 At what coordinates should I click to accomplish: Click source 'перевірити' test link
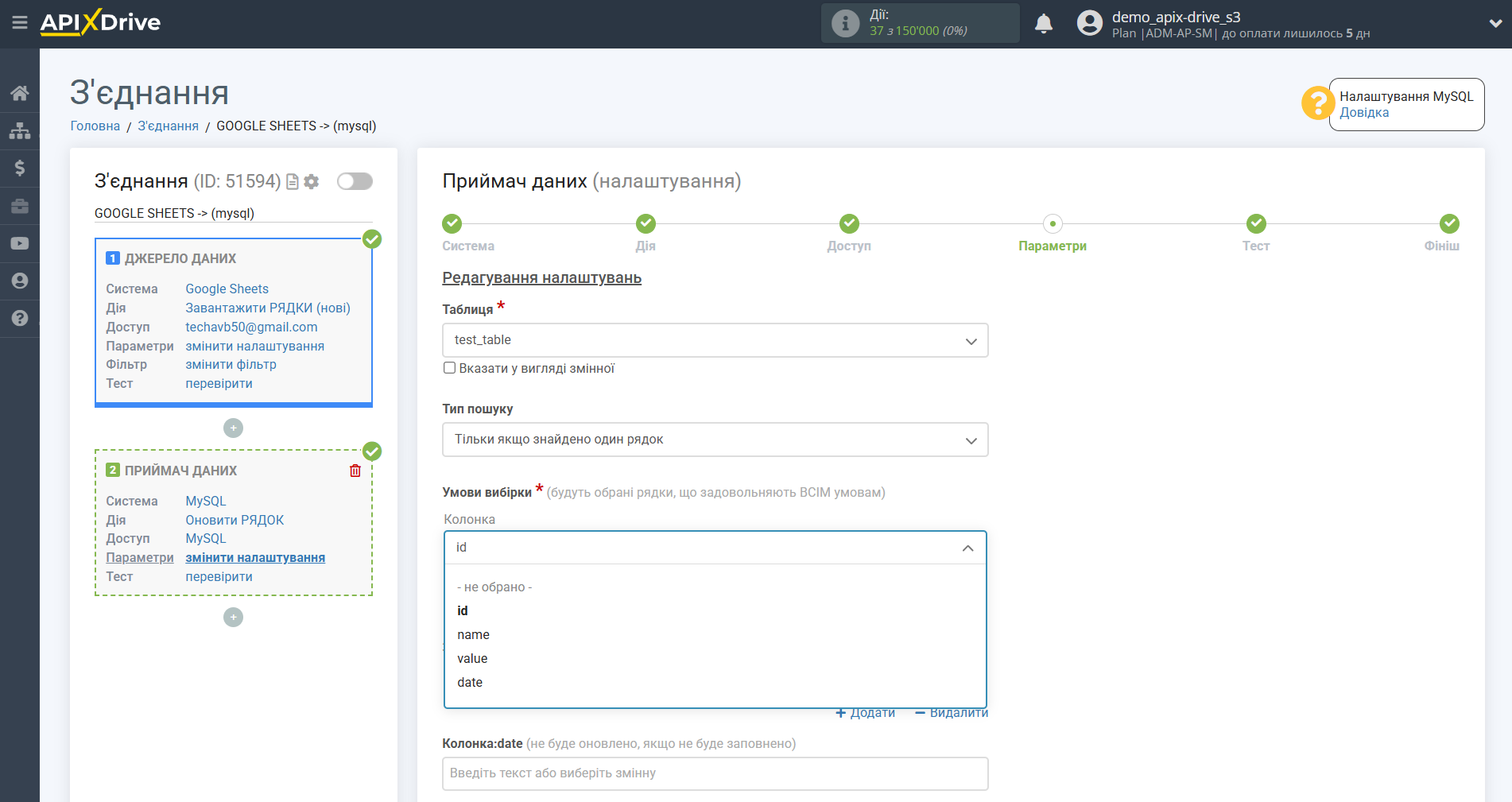coord(219,384)
